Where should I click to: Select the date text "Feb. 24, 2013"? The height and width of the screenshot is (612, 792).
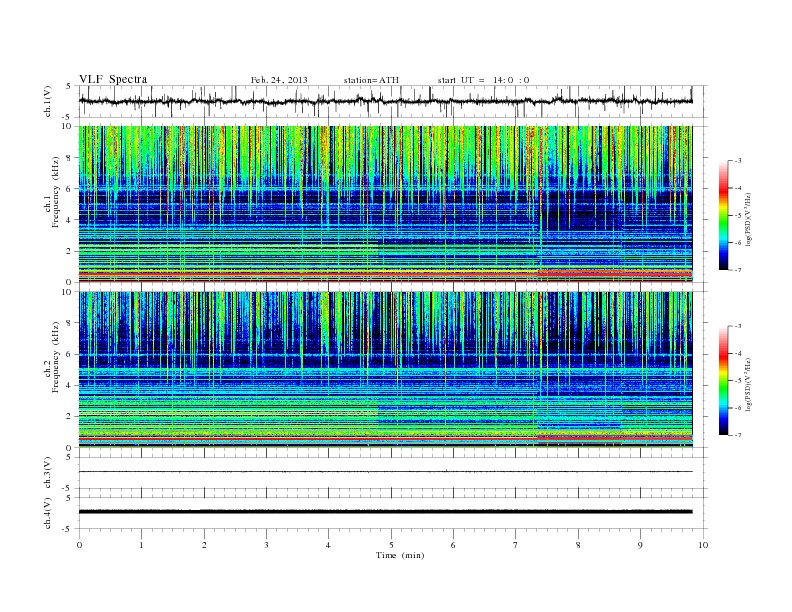coord(279,80)
